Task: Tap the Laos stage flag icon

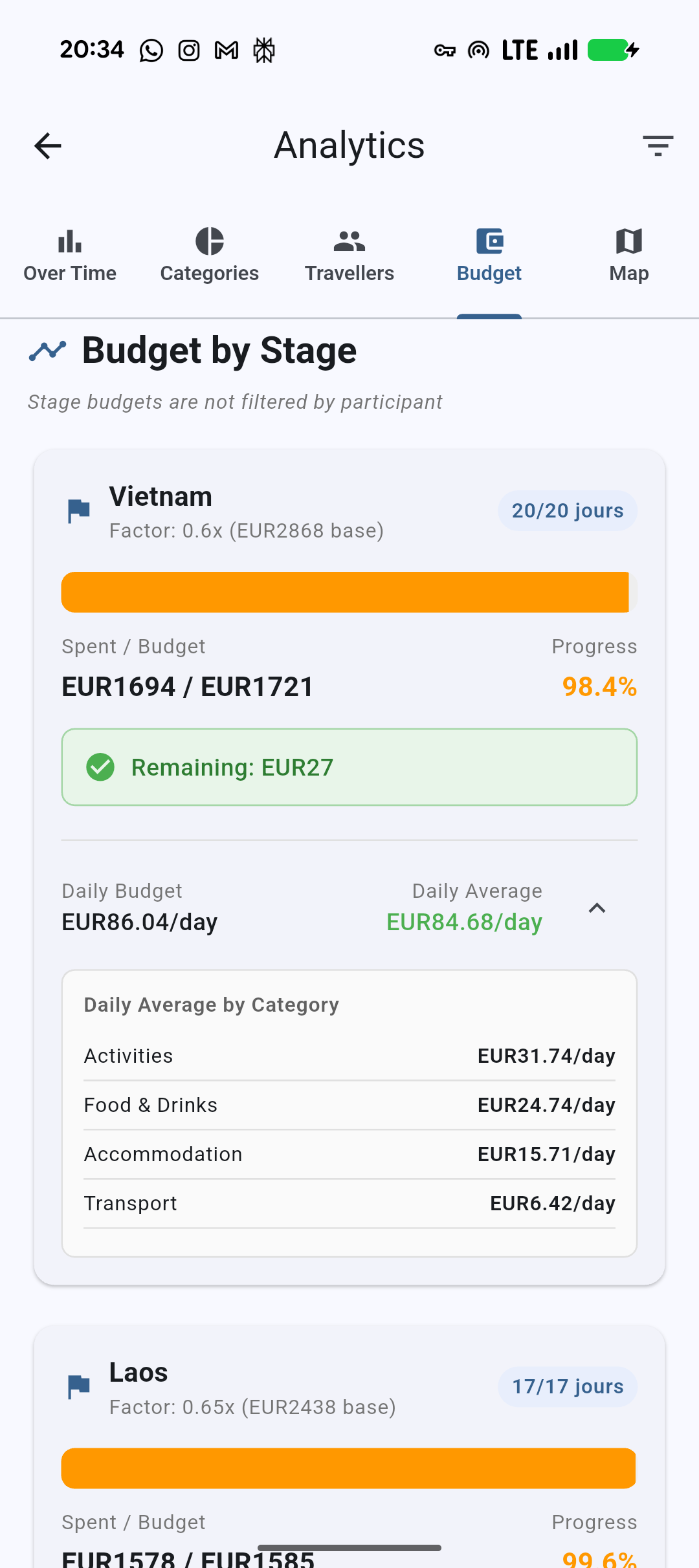Action: point(79,1387)
